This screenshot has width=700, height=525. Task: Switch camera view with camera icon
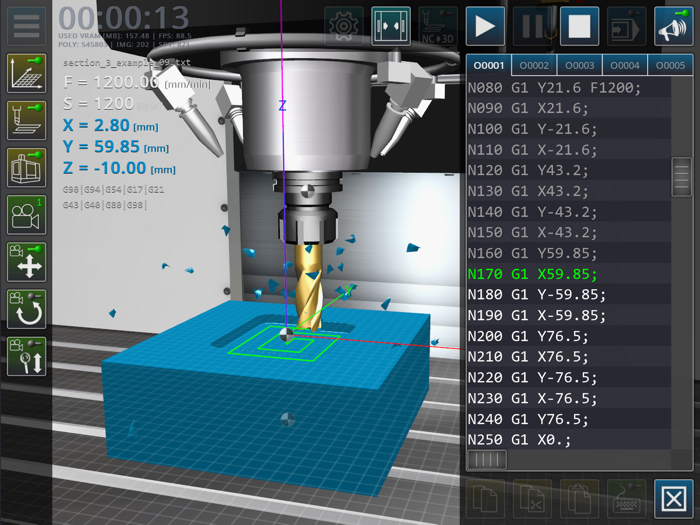[26, 215]
